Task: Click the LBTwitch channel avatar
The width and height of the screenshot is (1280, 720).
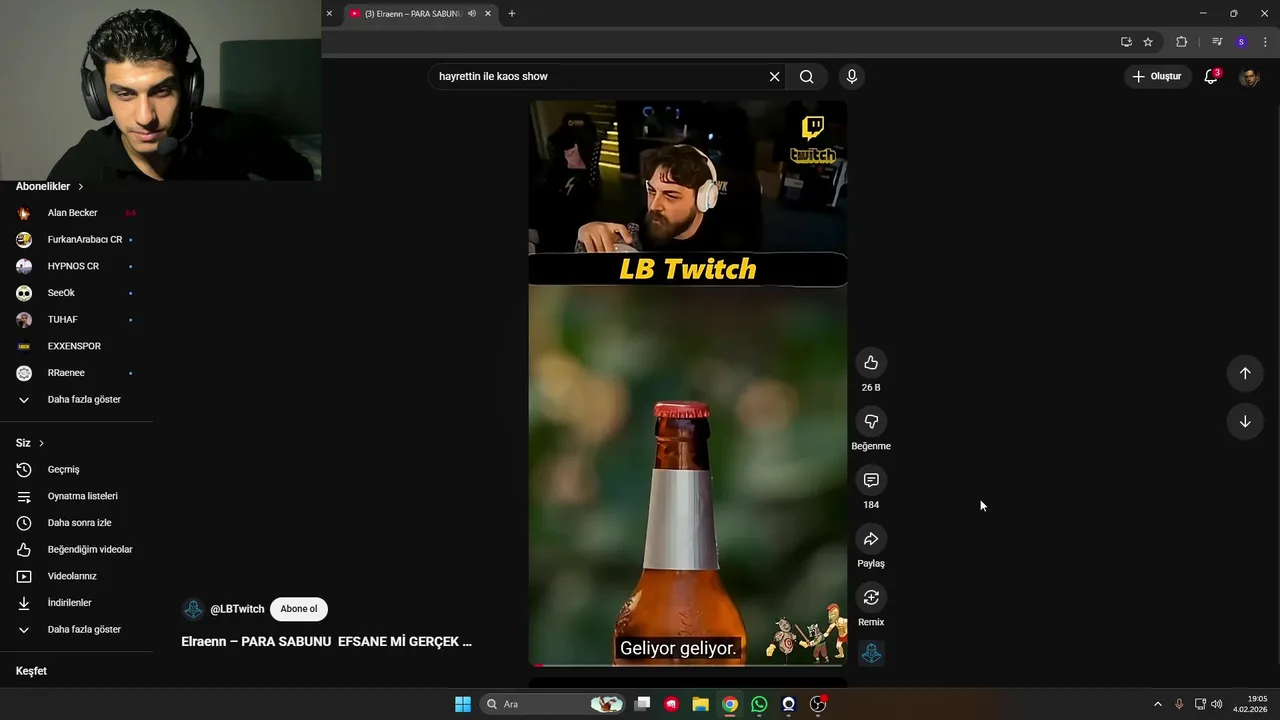Action: tap(193, 609)
